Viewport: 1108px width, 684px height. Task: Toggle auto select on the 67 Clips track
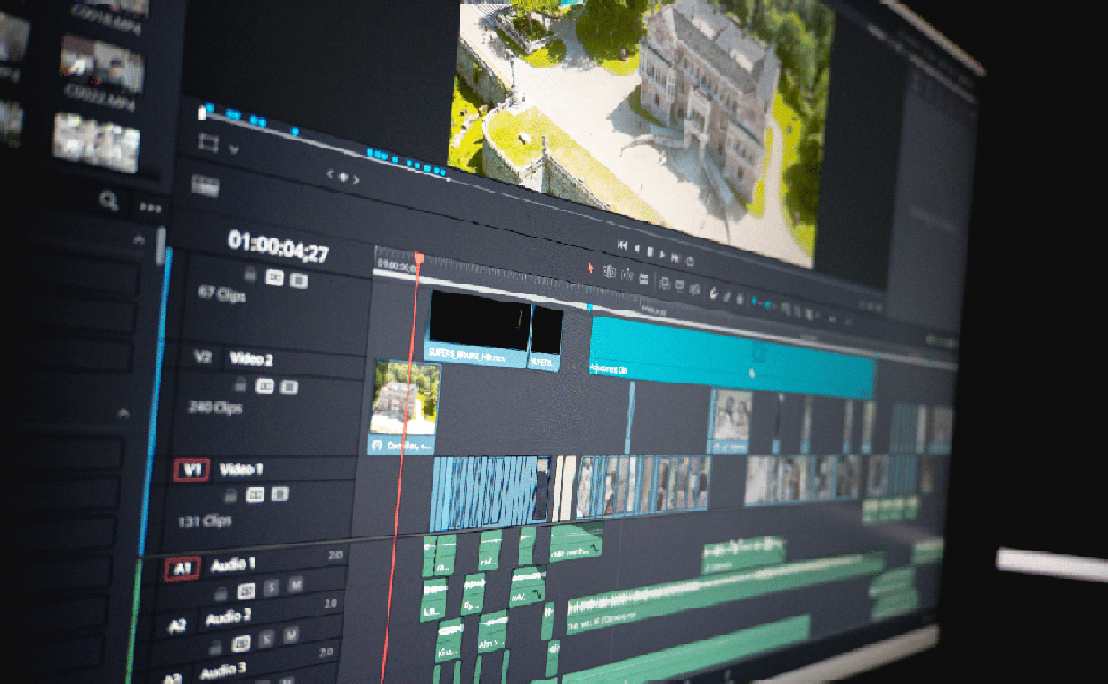click(274, 277)
